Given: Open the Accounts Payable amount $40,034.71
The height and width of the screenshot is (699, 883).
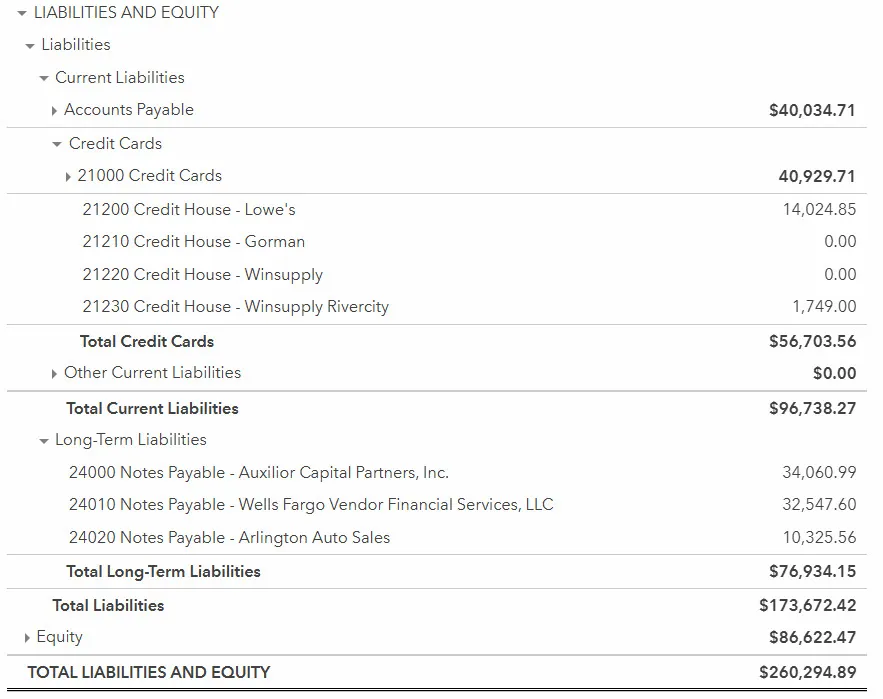Looking at the screenshot, I should [812, 111].
